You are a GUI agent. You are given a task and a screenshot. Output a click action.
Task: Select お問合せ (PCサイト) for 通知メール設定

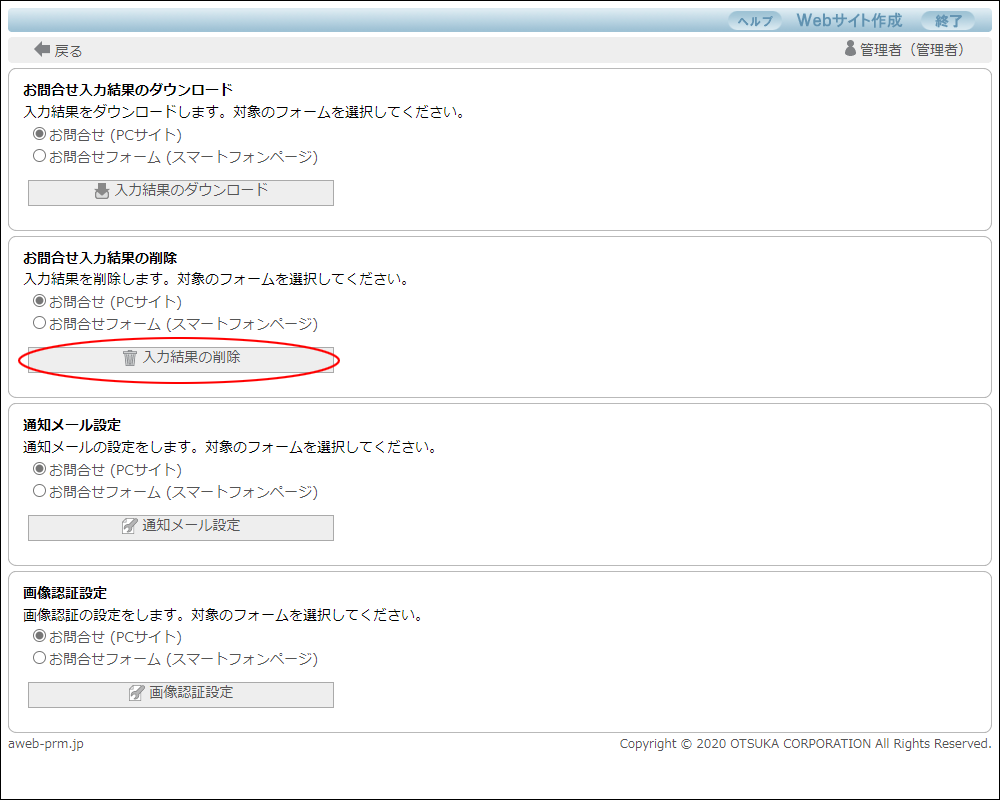coord(40,469)
